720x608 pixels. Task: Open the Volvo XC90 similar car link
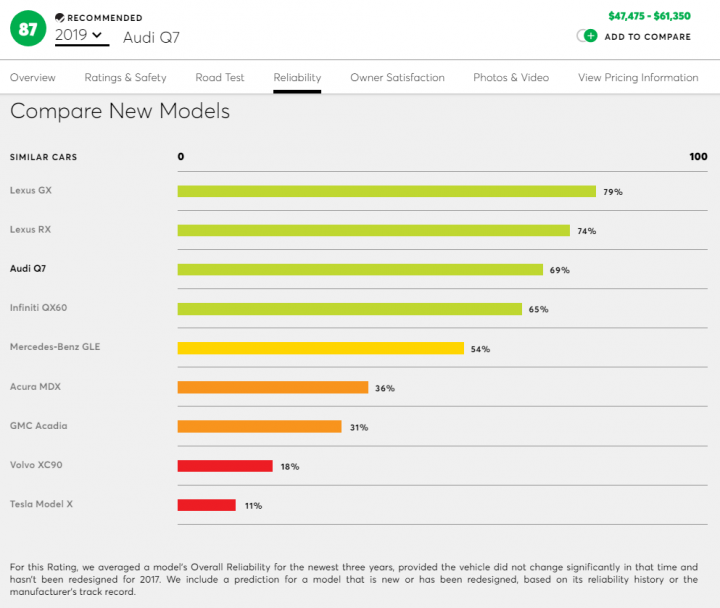point(36,465)
